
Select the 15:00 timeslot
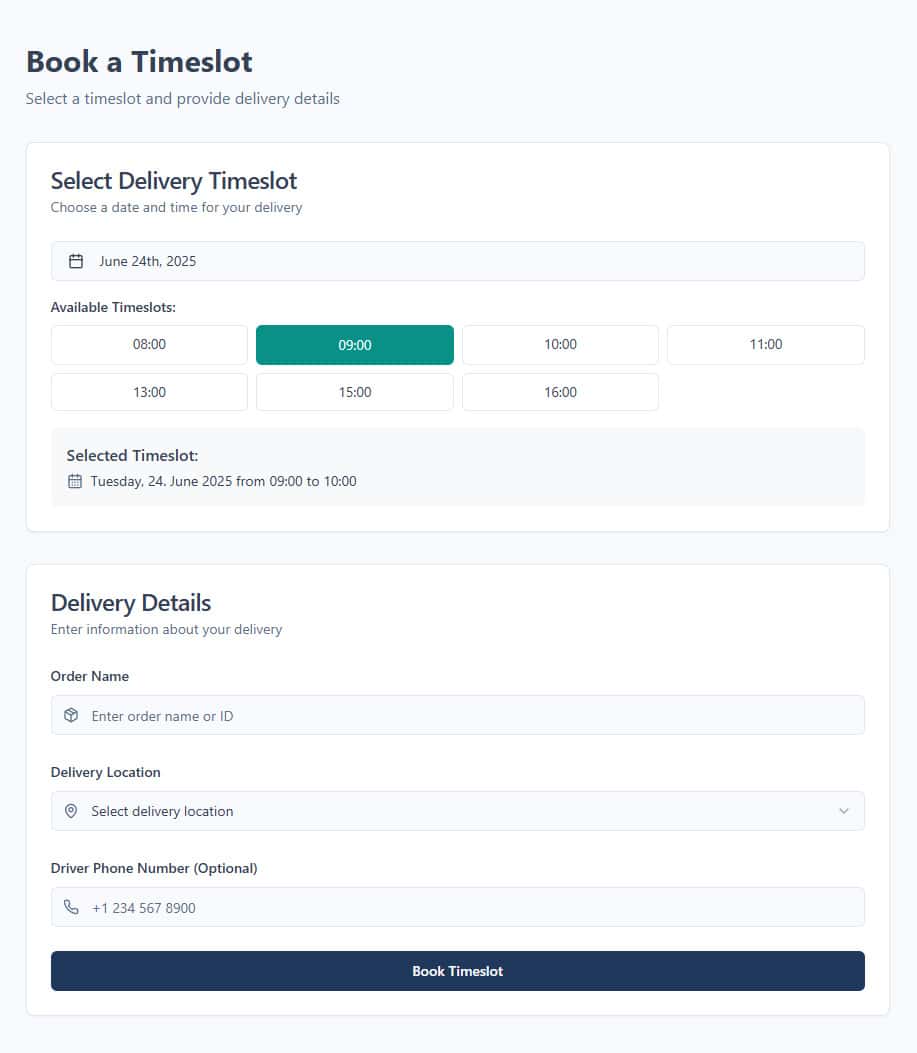coord(354,391)
